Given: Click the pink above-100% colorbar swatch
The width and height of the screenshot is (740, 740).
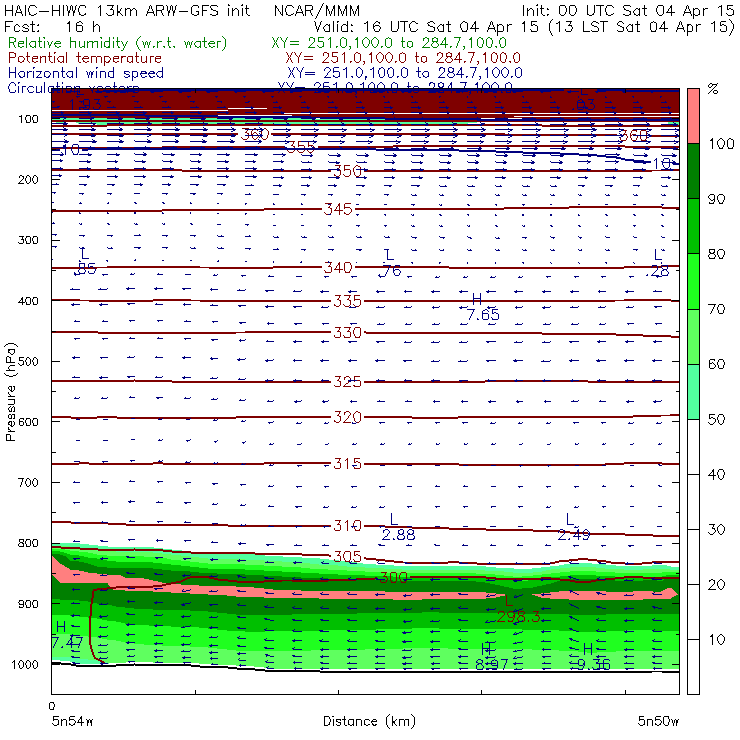Looking at the screenshot, I should pos(693,116).
